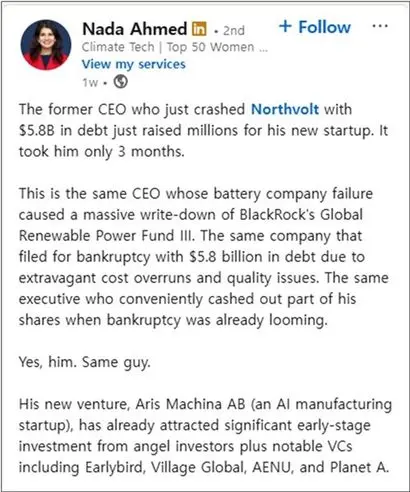Click the gold LinkedIn Premium badge icon
This screenshot has height=492, width=410.
tap(199, 29)
